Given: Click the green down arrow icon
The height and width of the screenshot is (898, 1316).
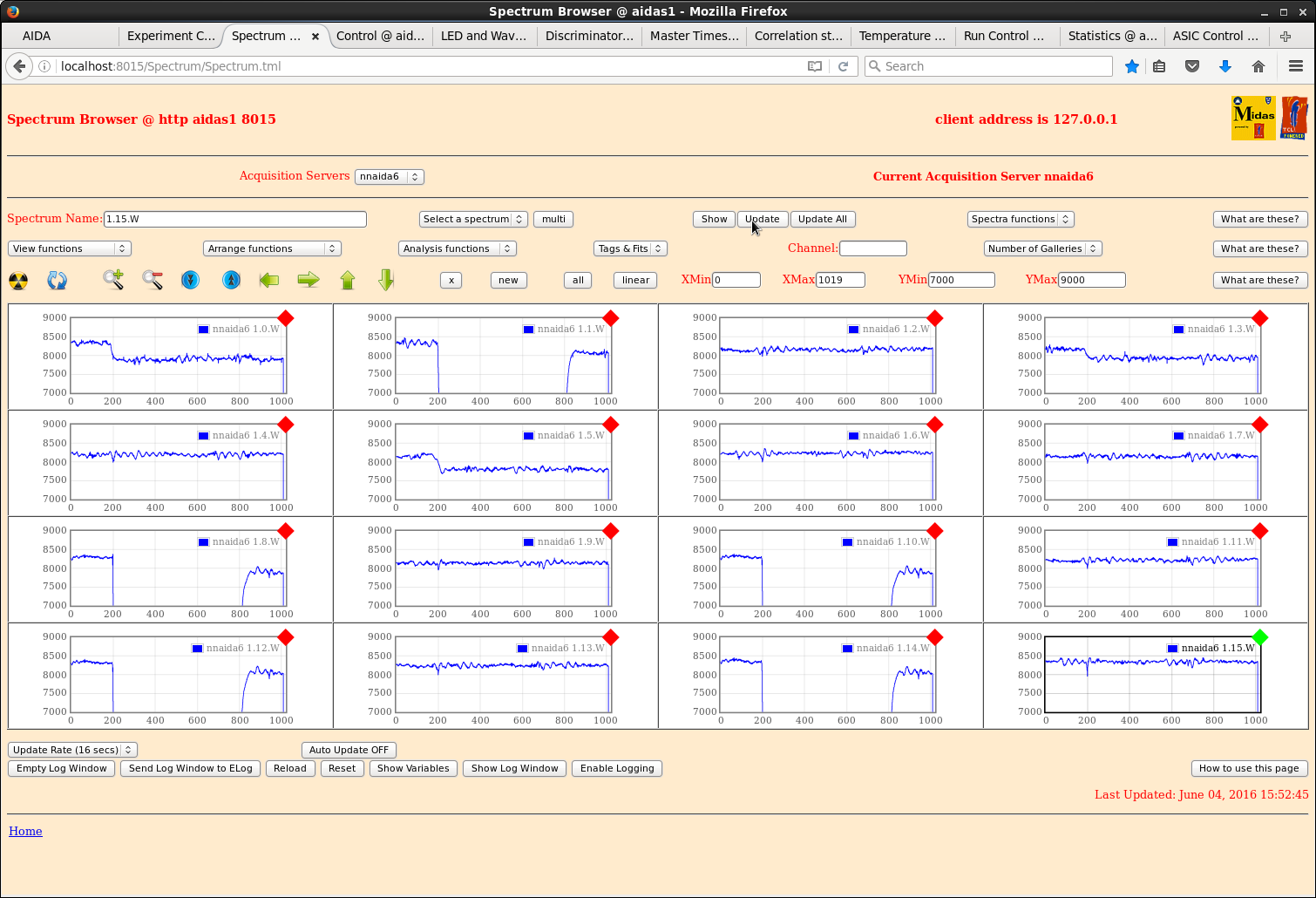Looking at the screenshot, I should (x=387, y=280).
